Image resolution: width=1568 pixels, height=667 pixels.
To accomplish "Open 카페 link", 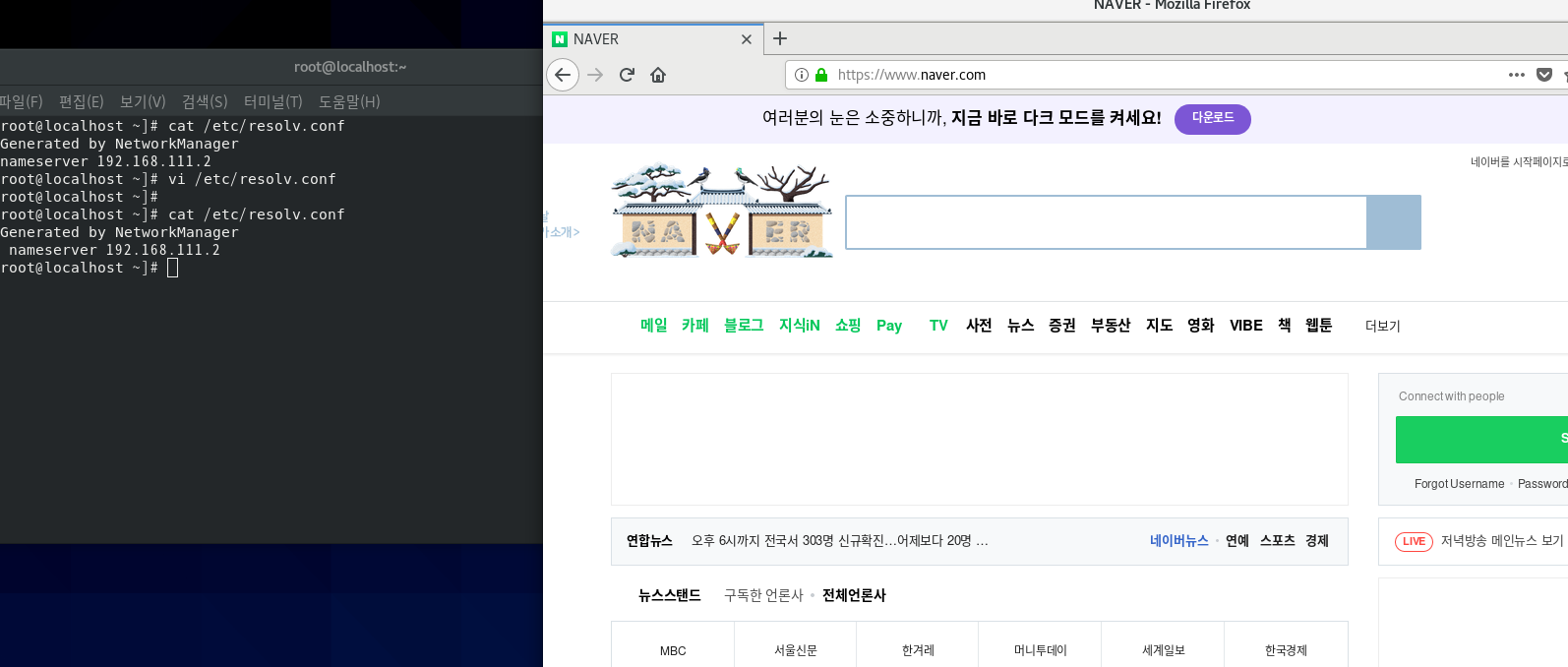I will coord(695,326).
